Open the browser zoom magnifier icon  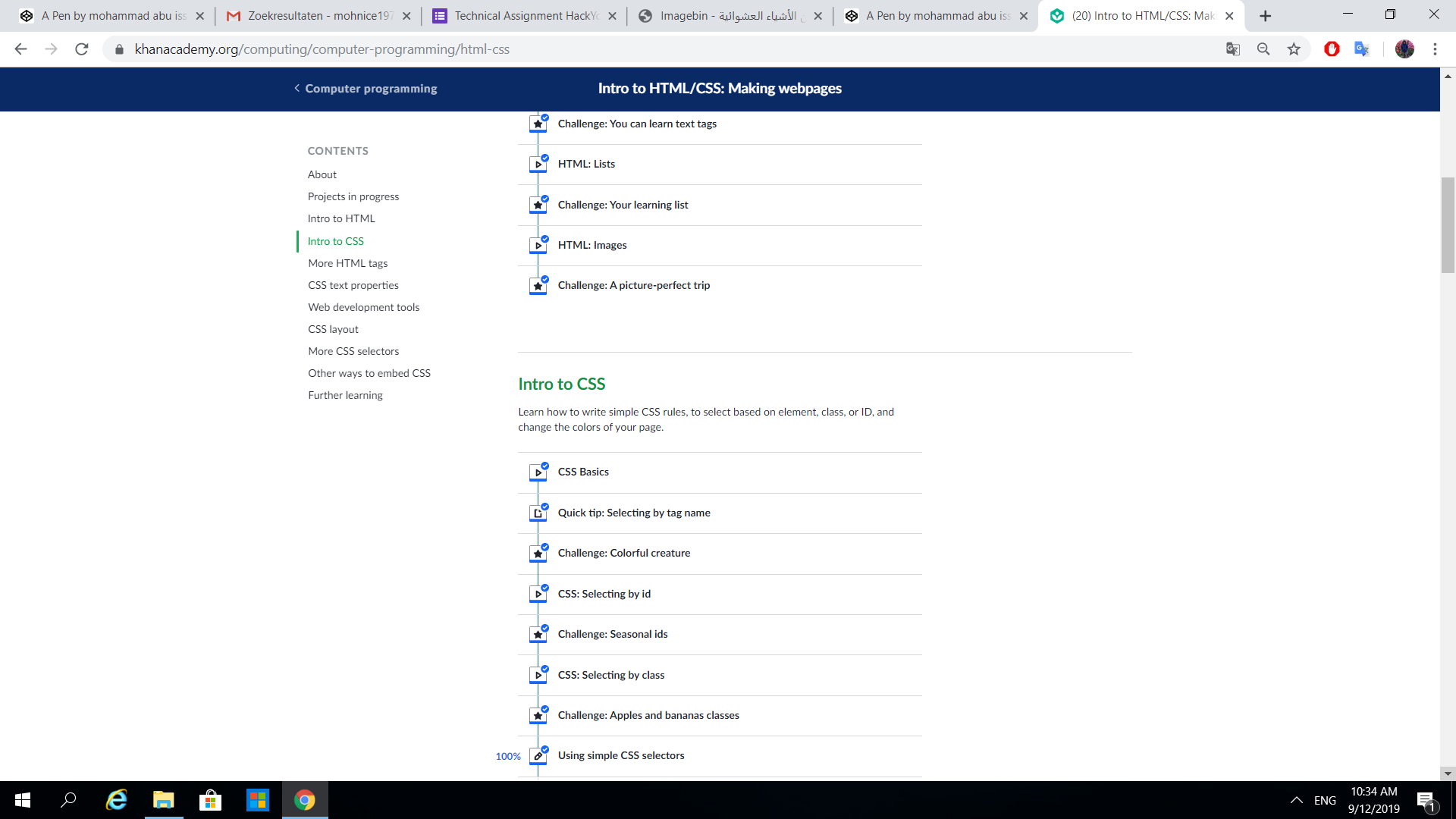pyautogui.click(x=1263, y=49)
